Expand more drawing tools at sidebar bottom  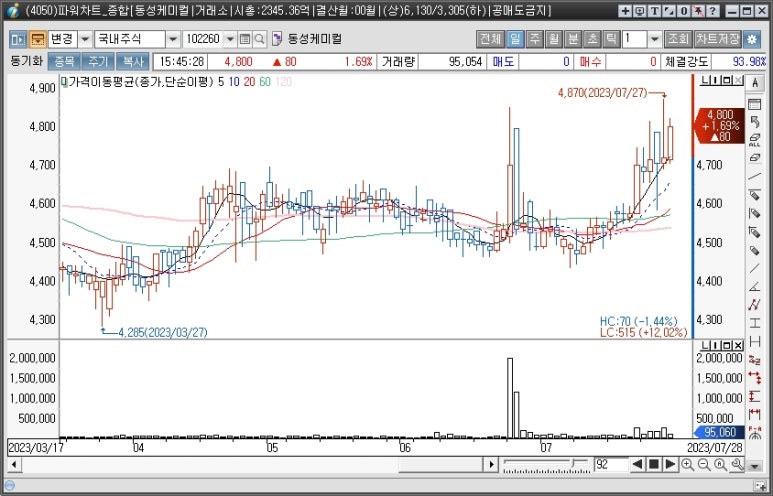click(x=754, y=465)
